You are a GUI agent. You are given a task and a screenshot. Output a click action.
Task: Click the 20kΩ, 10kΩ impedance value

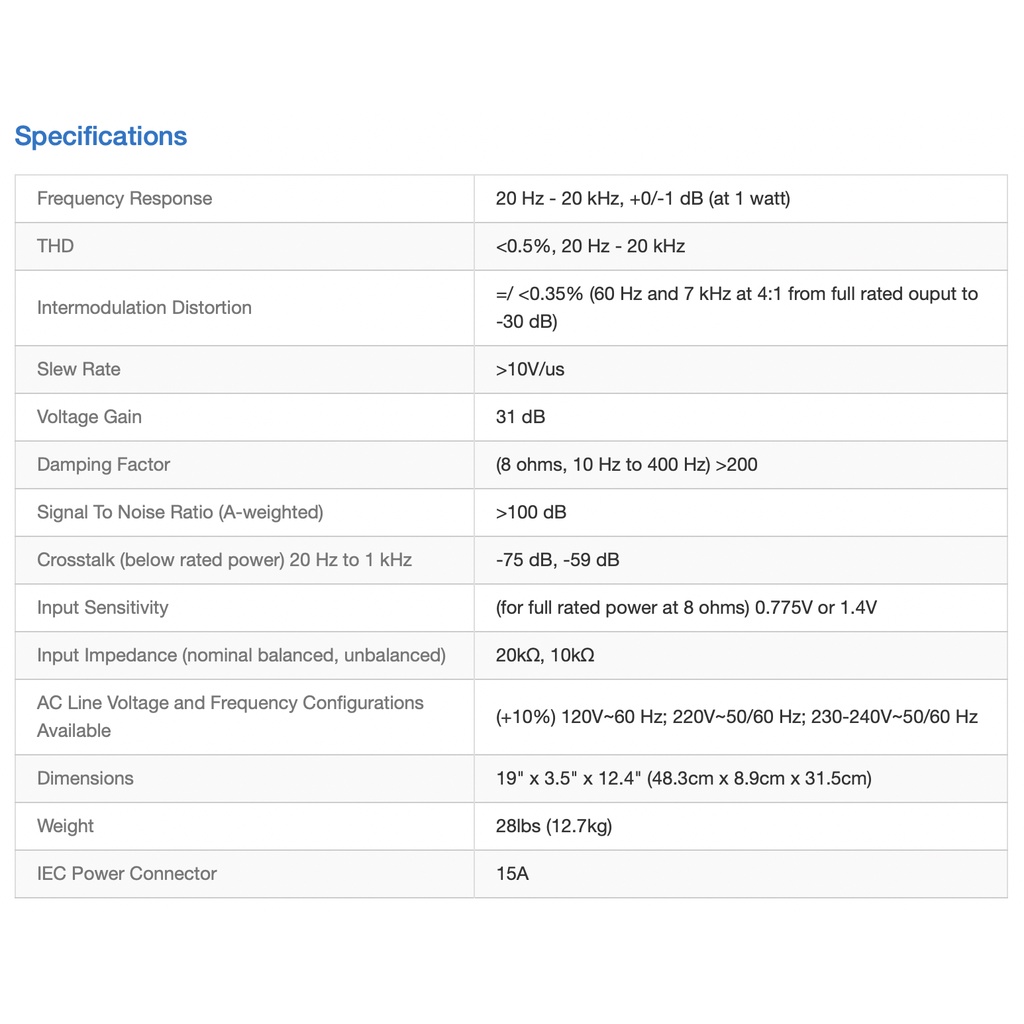(545, 656)
